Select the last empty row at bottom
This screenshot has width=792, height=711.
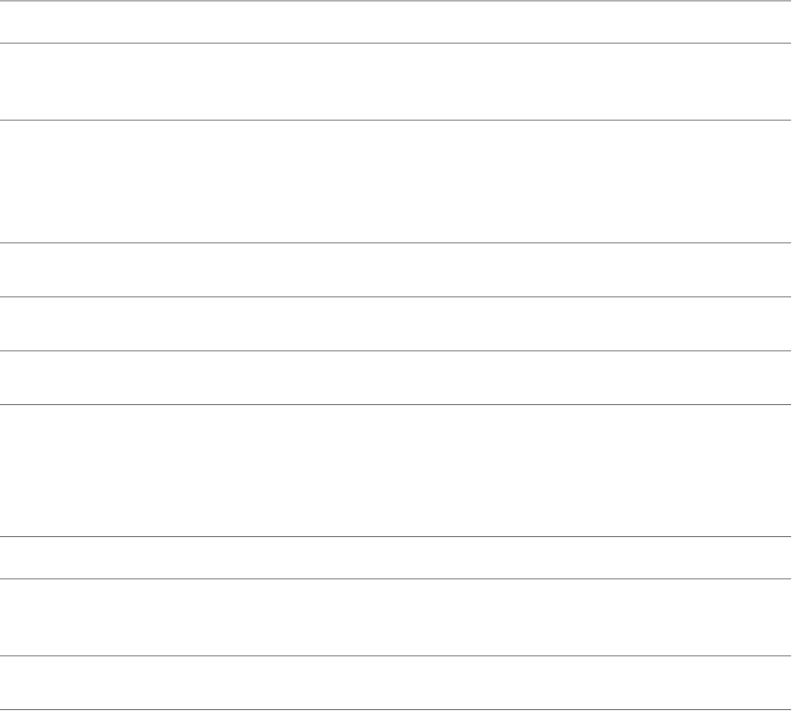[x=396, y=682]
